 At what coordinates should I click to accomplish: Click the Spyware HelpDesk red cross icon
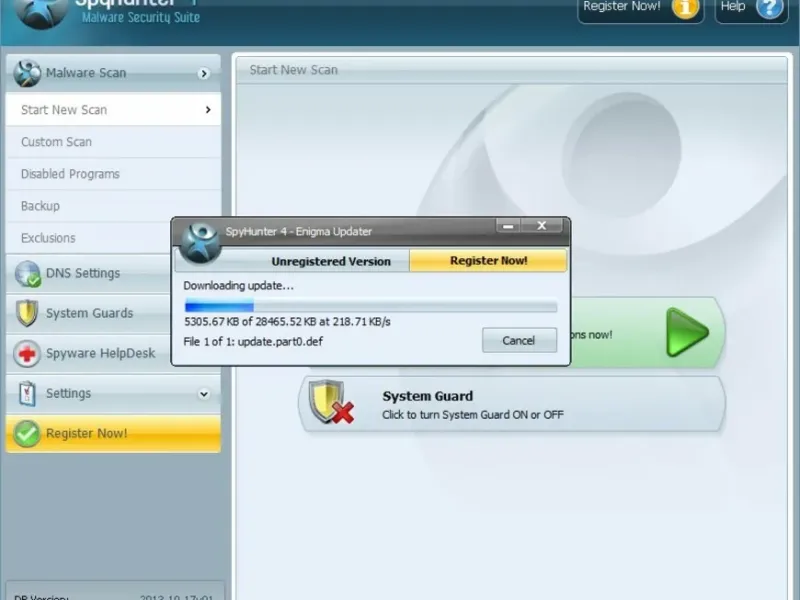27,353
